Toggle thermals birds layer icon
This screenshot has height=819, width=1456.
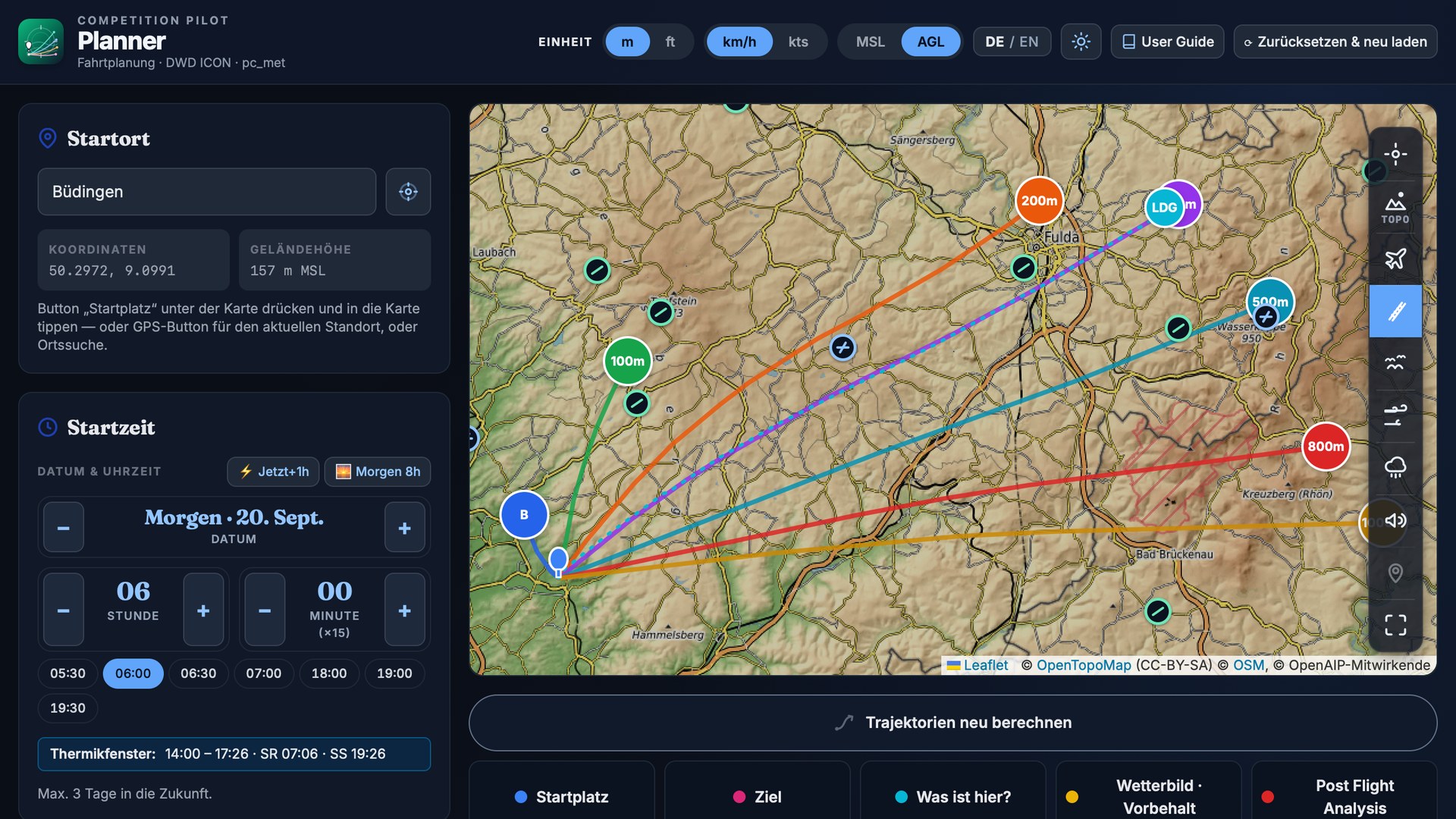point(1395,363)
